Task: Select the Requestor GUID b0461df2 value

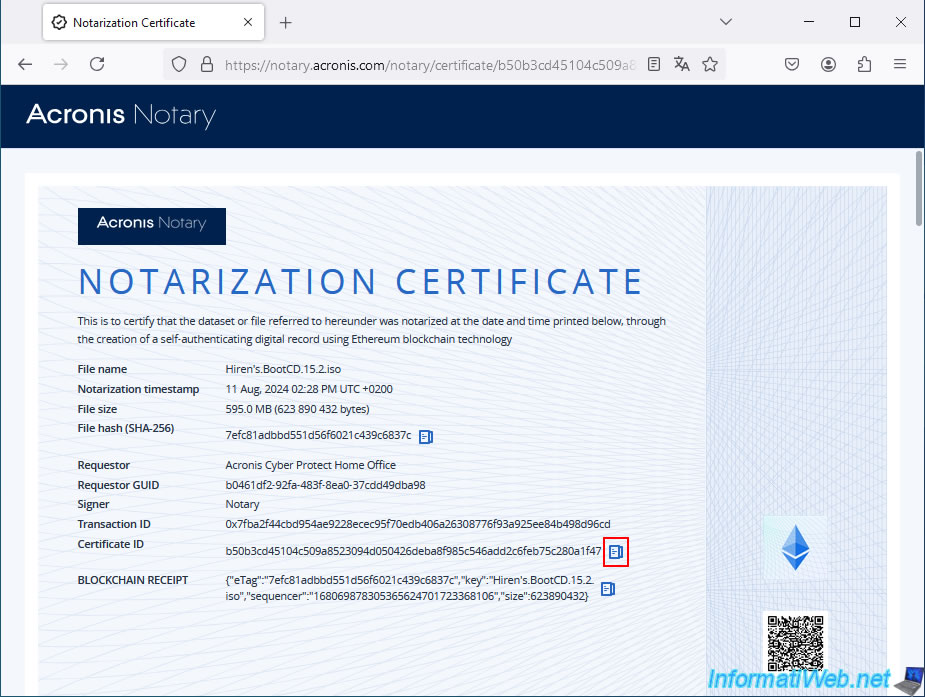Action: (325, 485)
